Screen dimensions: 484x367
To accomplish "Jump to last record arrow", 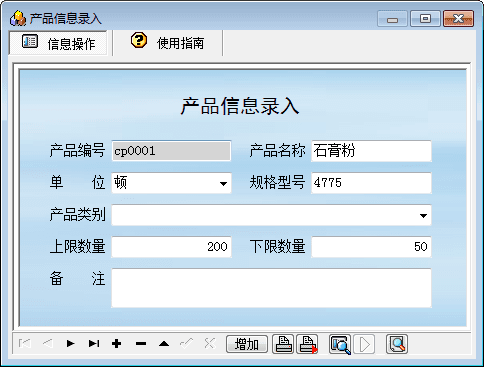I will coord(94,343).
